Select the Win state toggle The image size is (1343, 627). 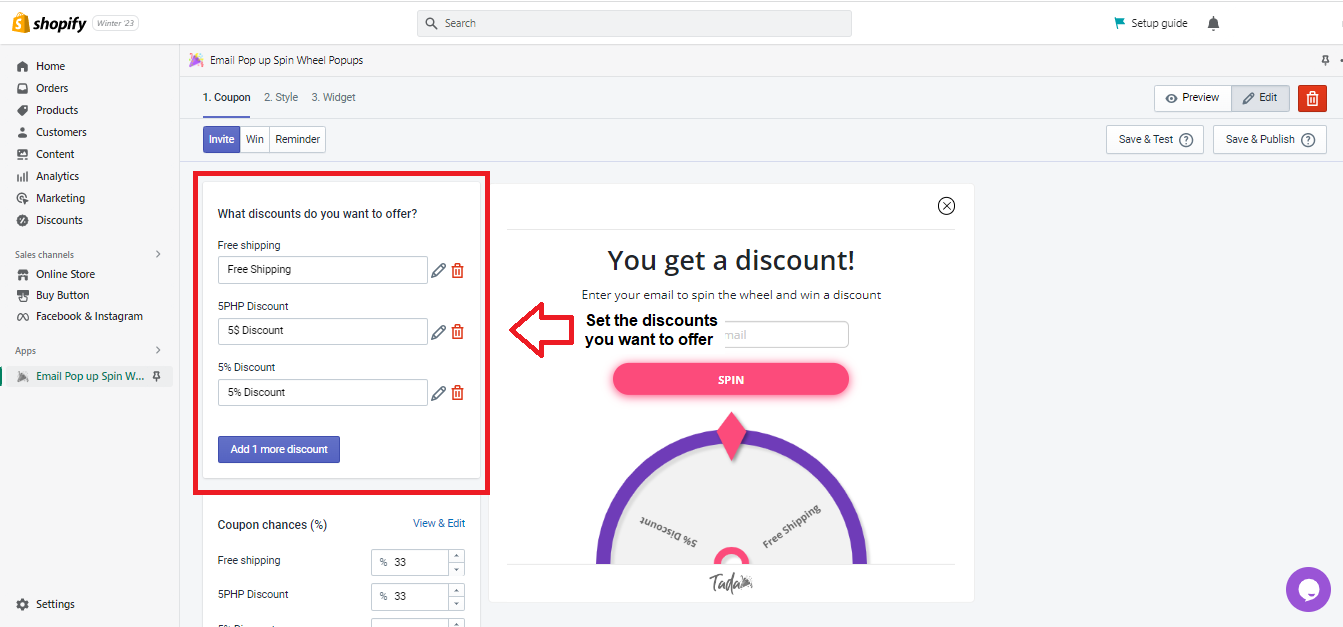pos(255,140)
